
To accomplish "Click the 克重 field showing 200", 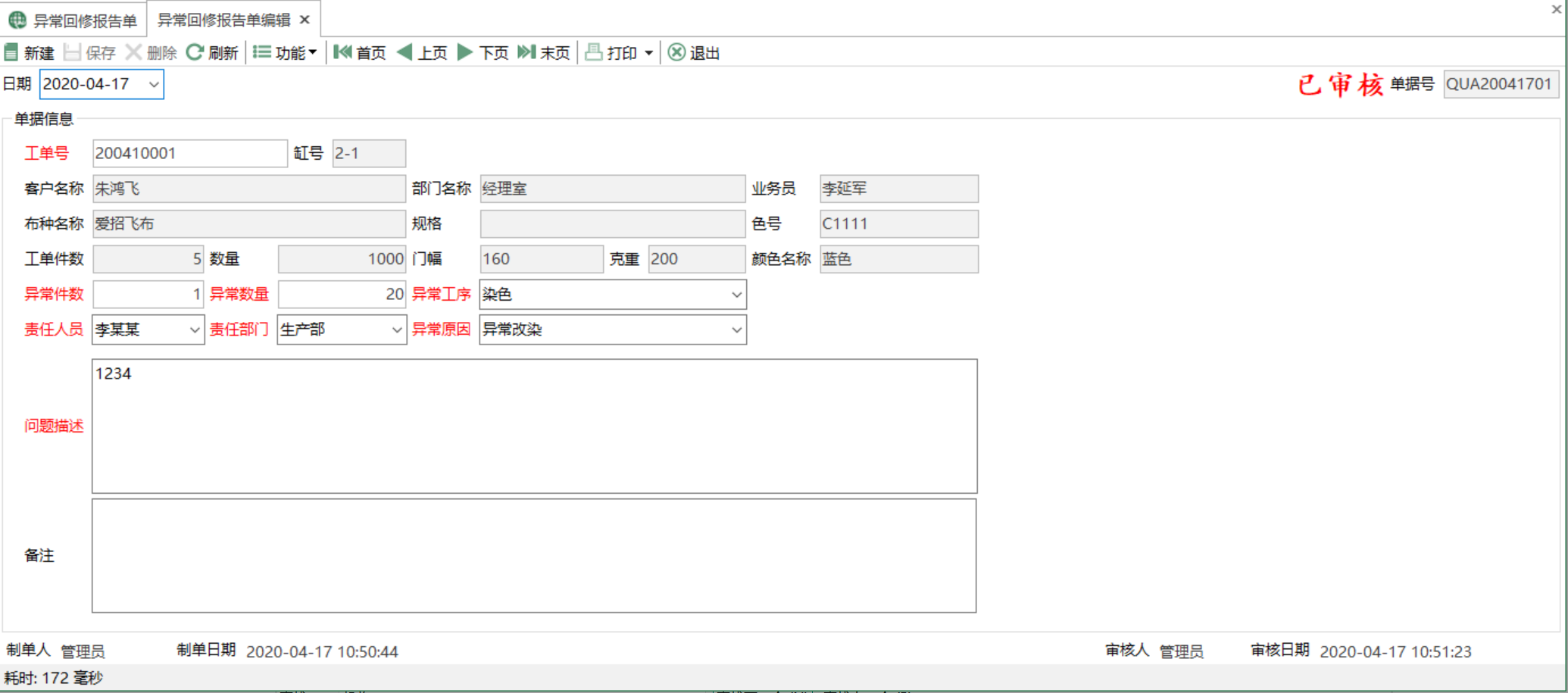I will pyautogui.click(x=697, y=259).
